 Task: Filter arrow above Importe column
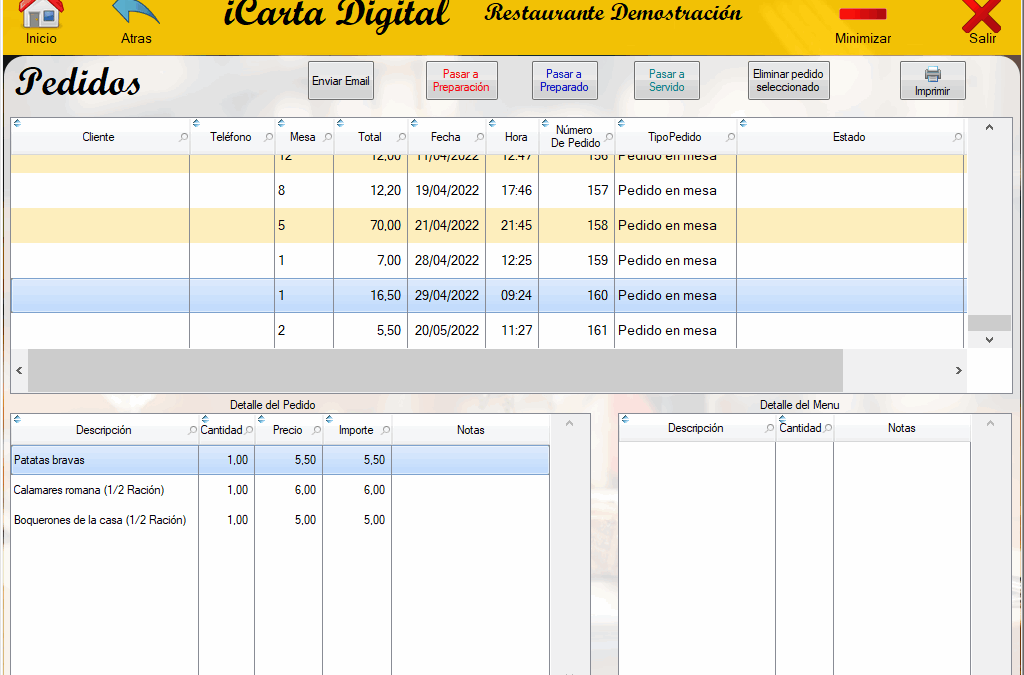point(328,418)
